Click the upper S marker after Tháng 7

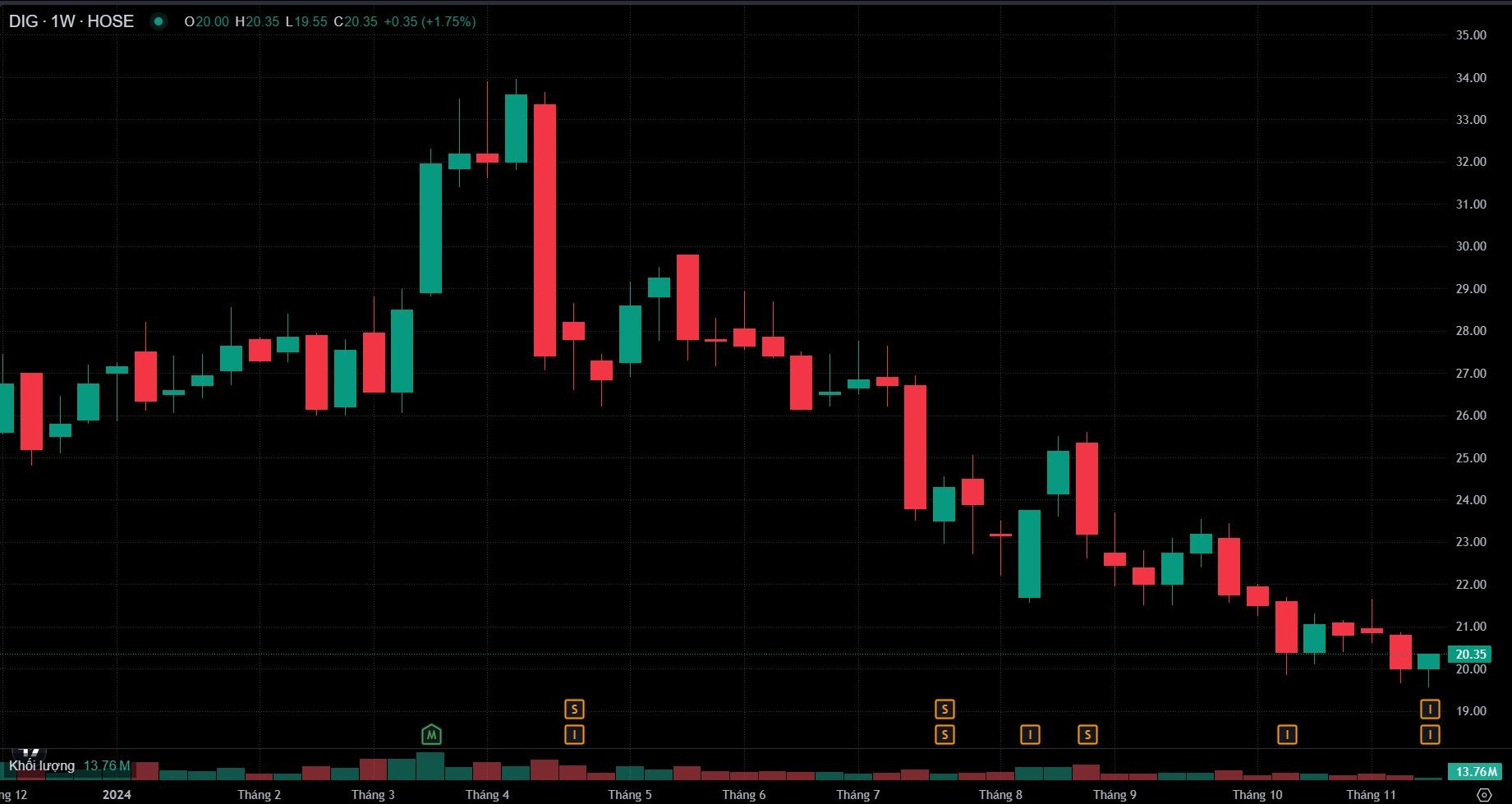point(944,709)
